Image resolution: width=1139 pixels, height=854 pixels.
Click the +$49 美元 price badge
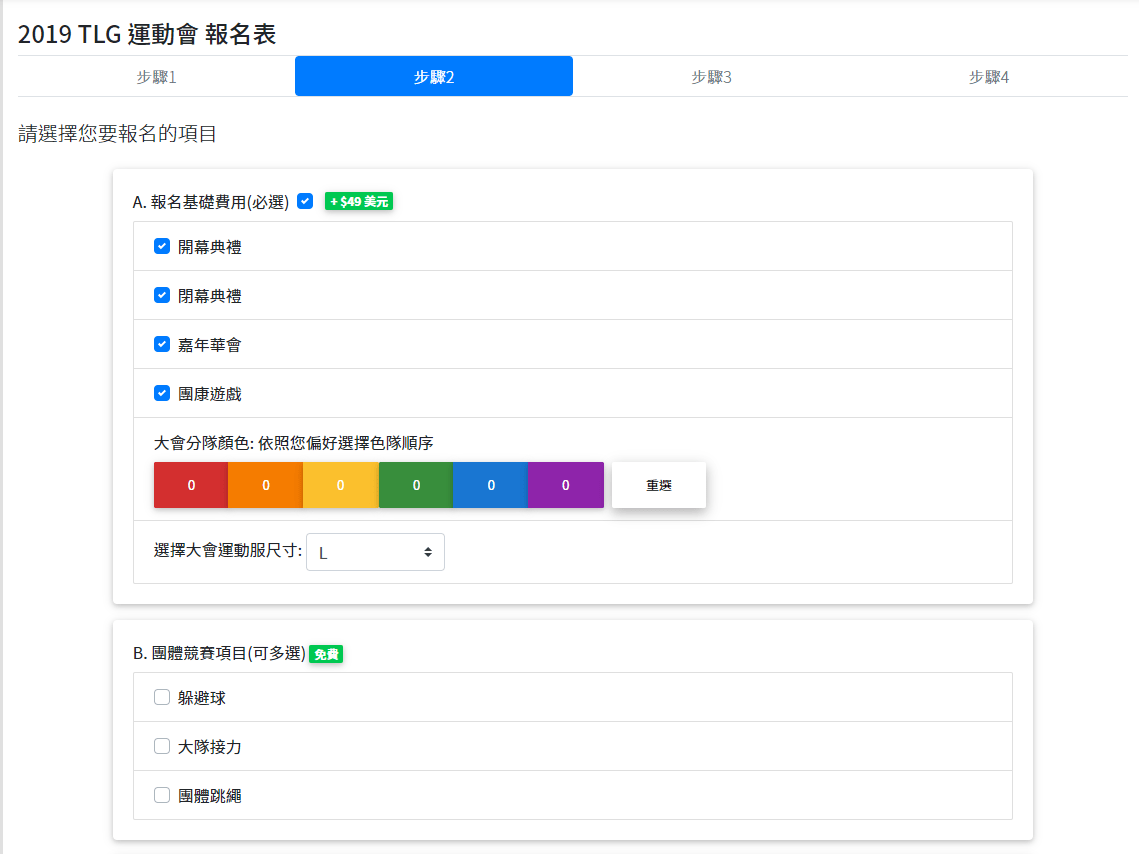(358, 200)
